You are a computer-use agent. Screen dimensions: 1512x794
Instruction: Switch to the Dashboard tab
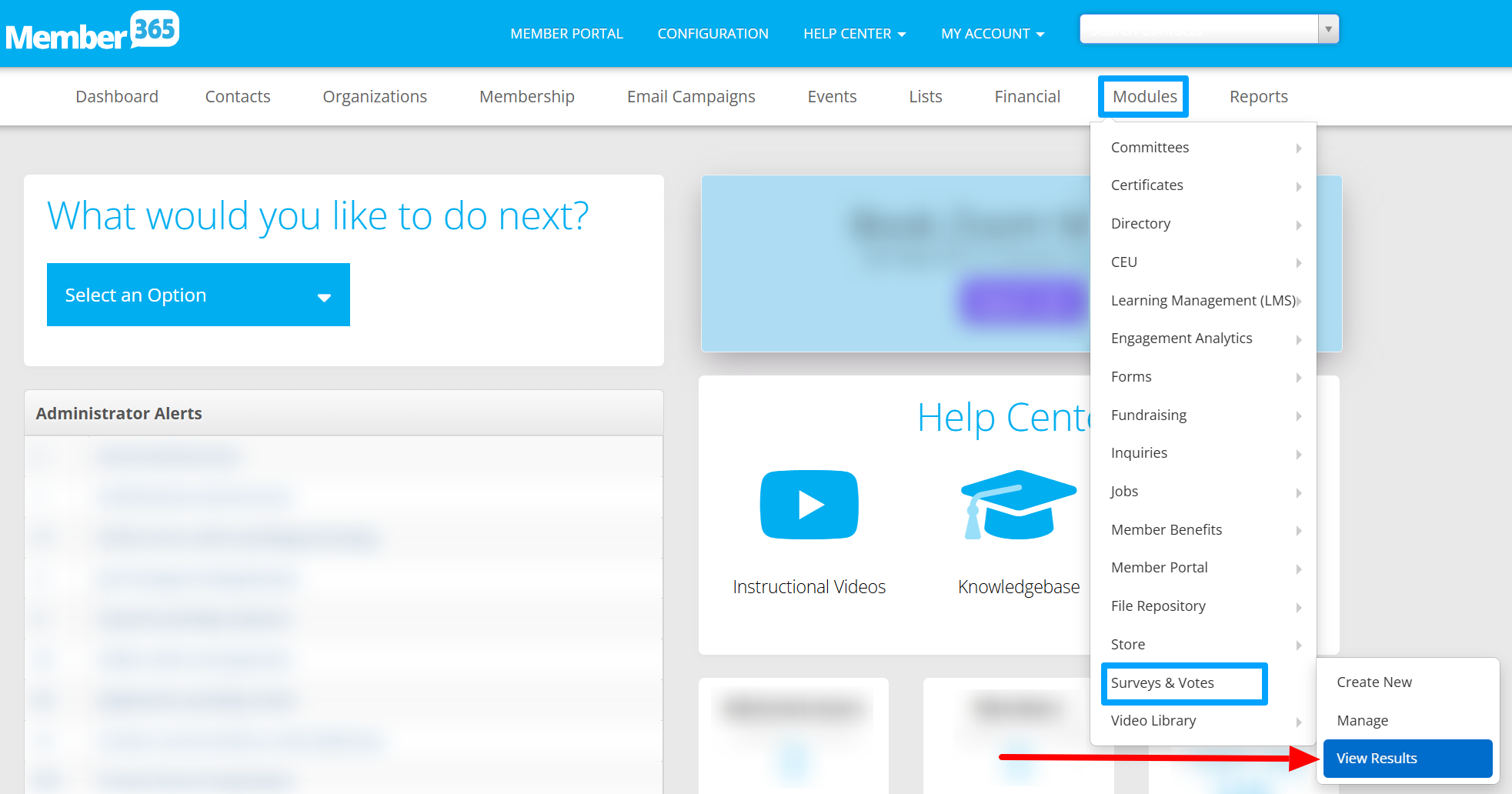[x=117, y=96]
